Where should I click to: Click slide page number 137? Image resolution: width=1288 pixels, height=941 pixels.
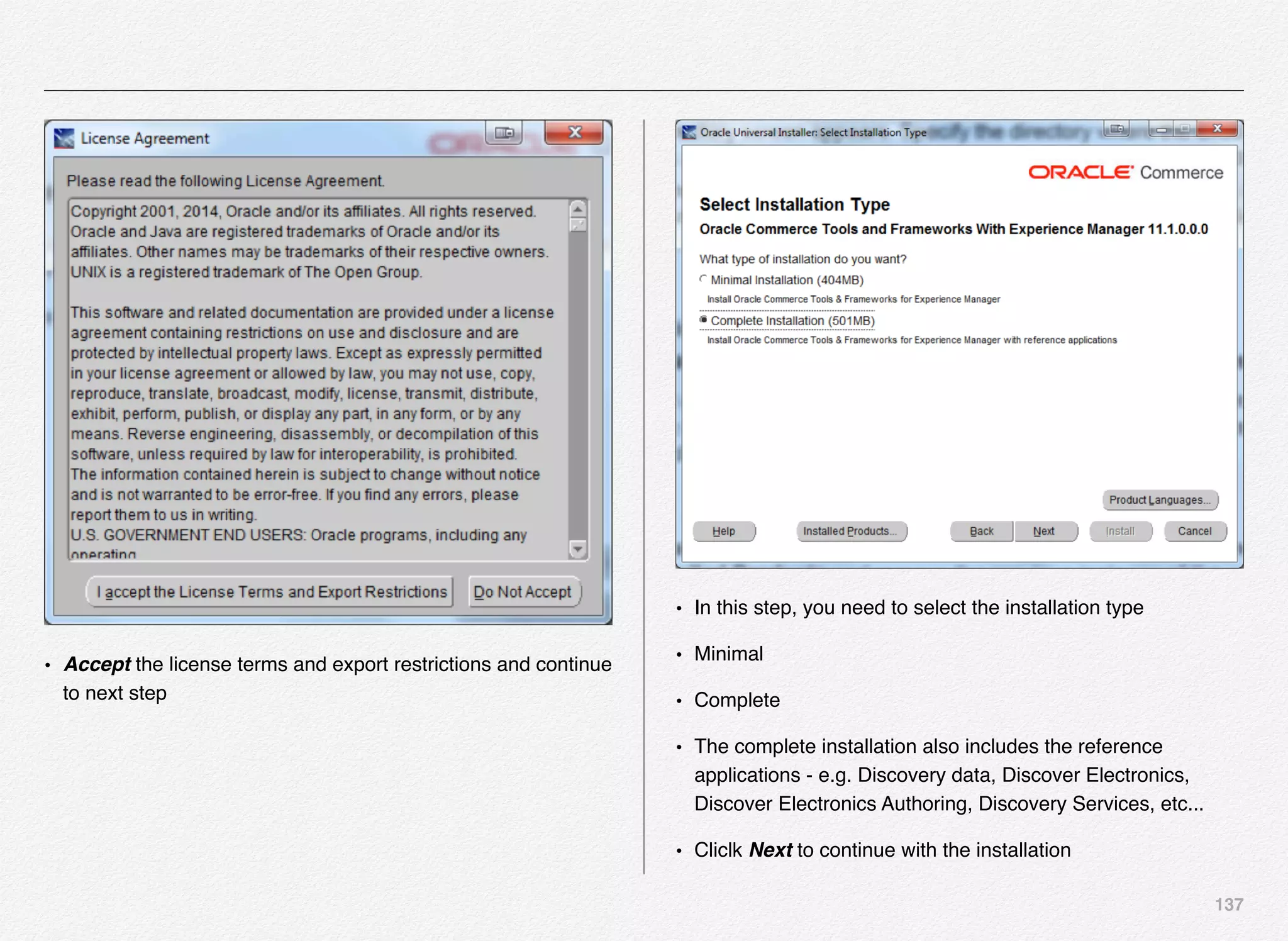[1229, 905]
